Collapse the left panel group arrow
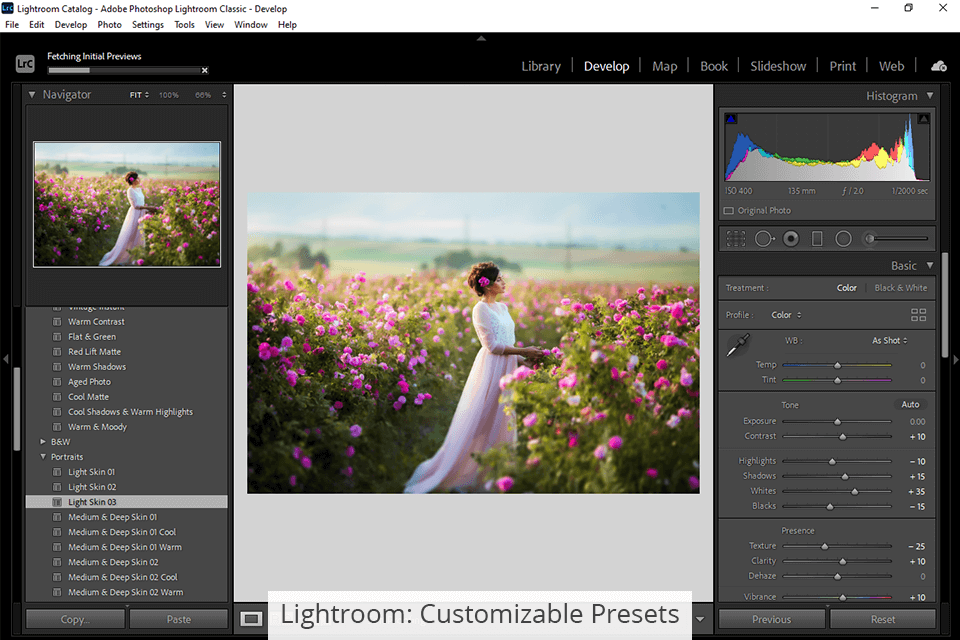The image size is (960, 640). (x=6, y=360)
